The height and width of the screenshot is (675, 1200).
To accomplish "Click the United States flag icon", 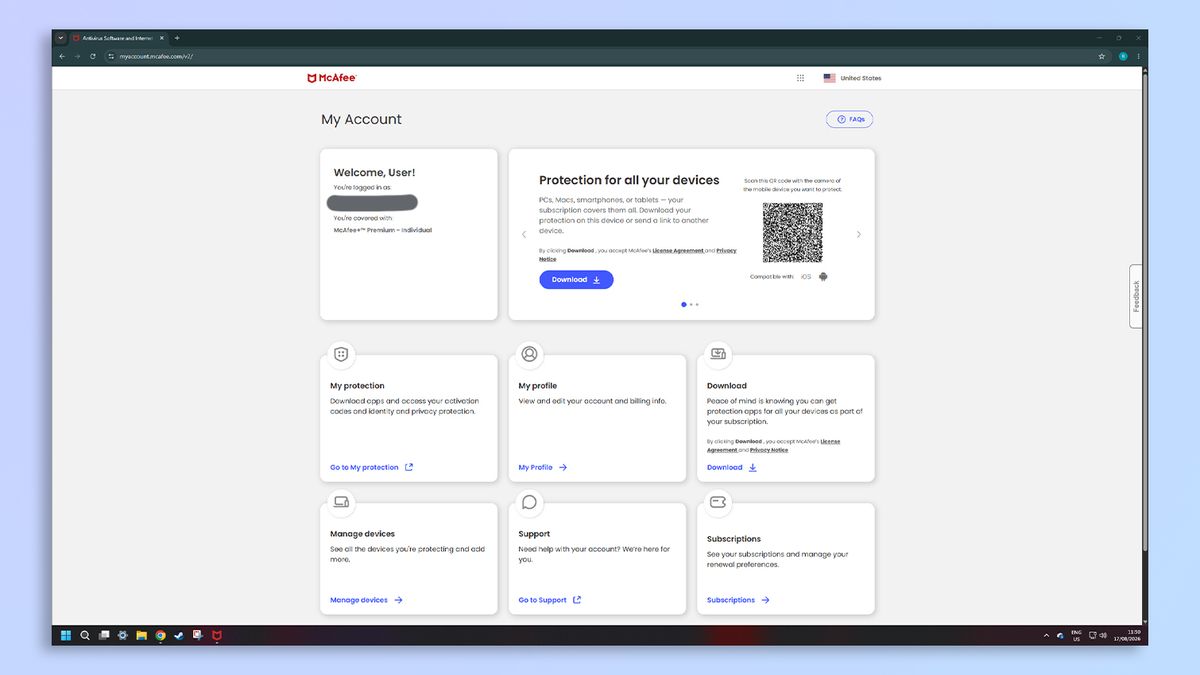I will pyautogui.click(x=829, y=78).
